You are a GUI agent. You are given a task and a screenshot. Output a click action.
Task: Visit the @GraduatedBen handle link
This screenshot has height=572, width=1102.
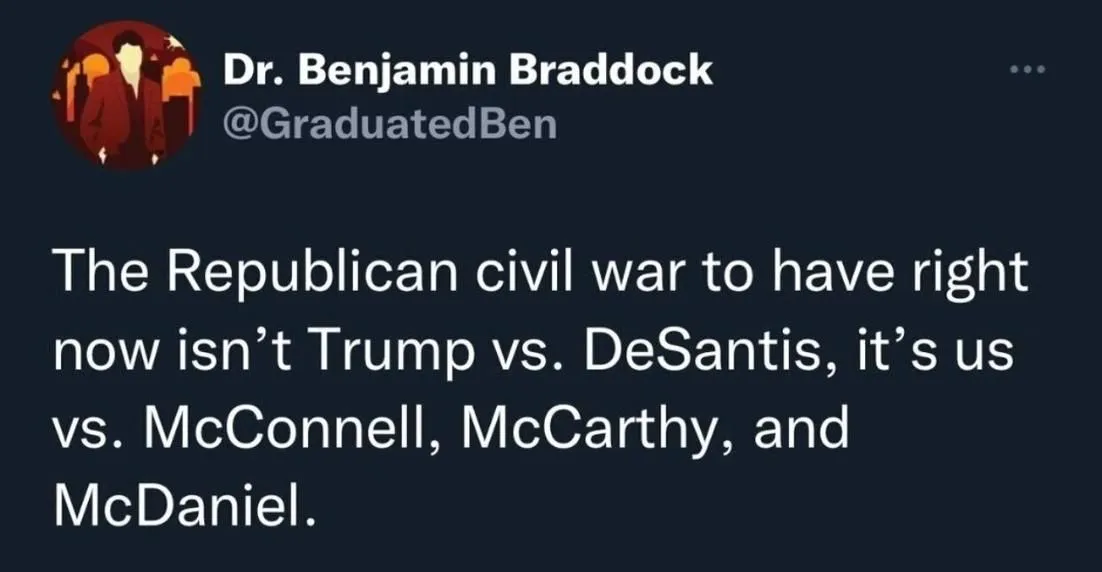389,124
